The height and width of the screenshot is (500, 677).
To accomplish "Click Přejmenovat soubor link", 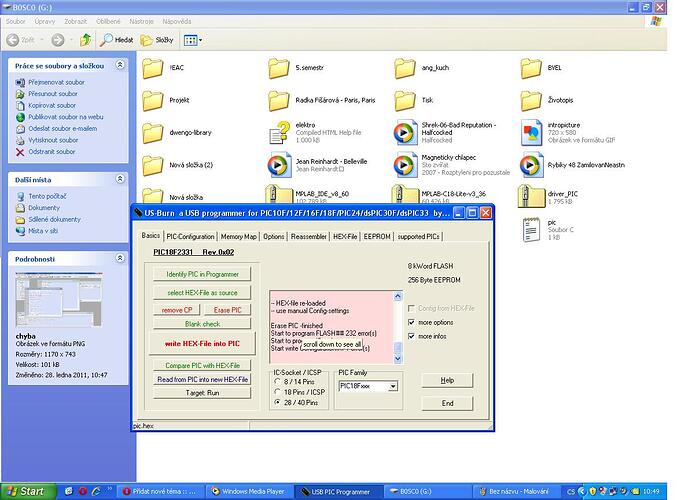I will [56, 82].
